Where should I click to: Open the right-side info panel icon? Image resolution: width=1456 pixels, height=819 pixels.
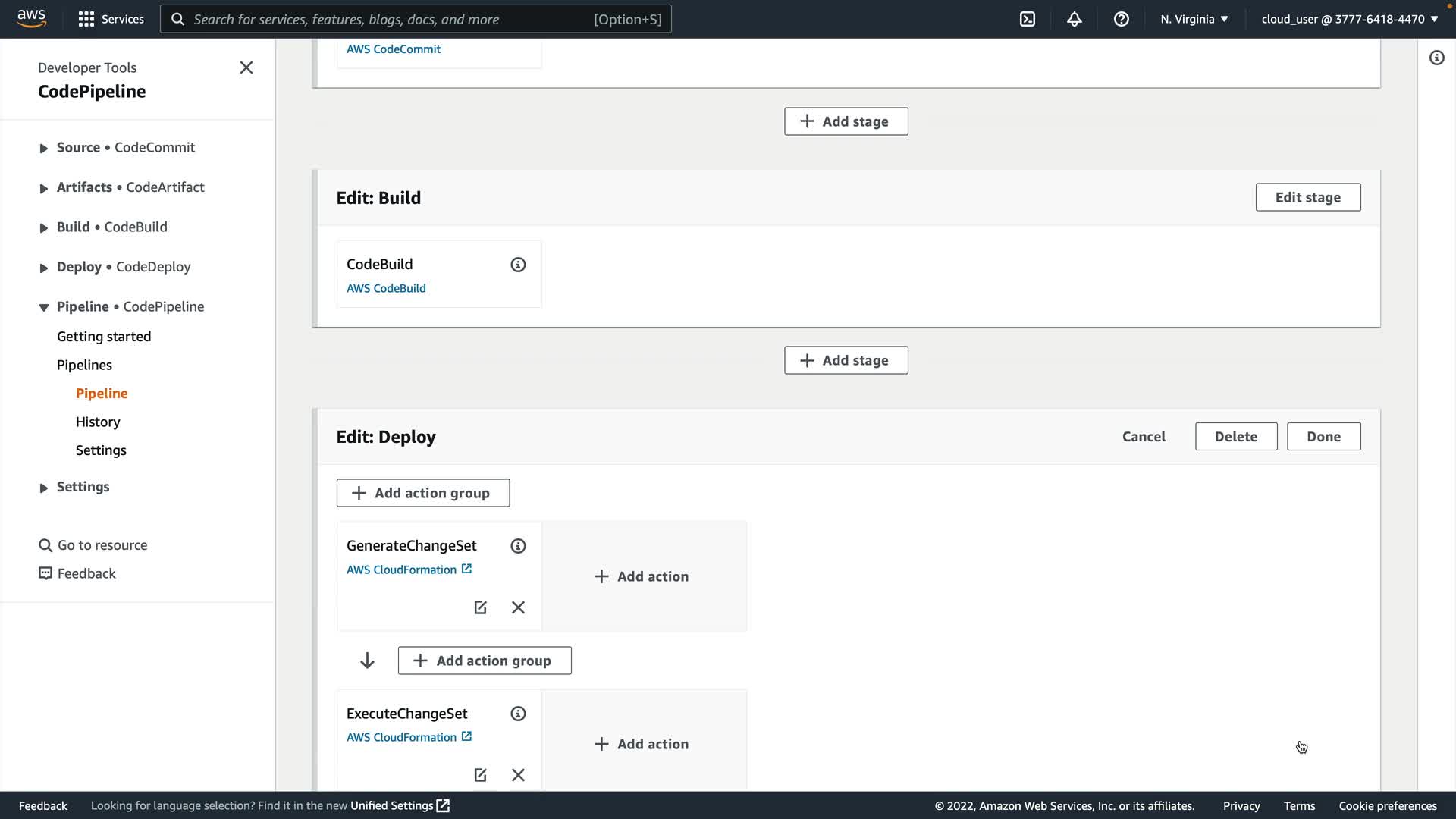[1436, 58]
